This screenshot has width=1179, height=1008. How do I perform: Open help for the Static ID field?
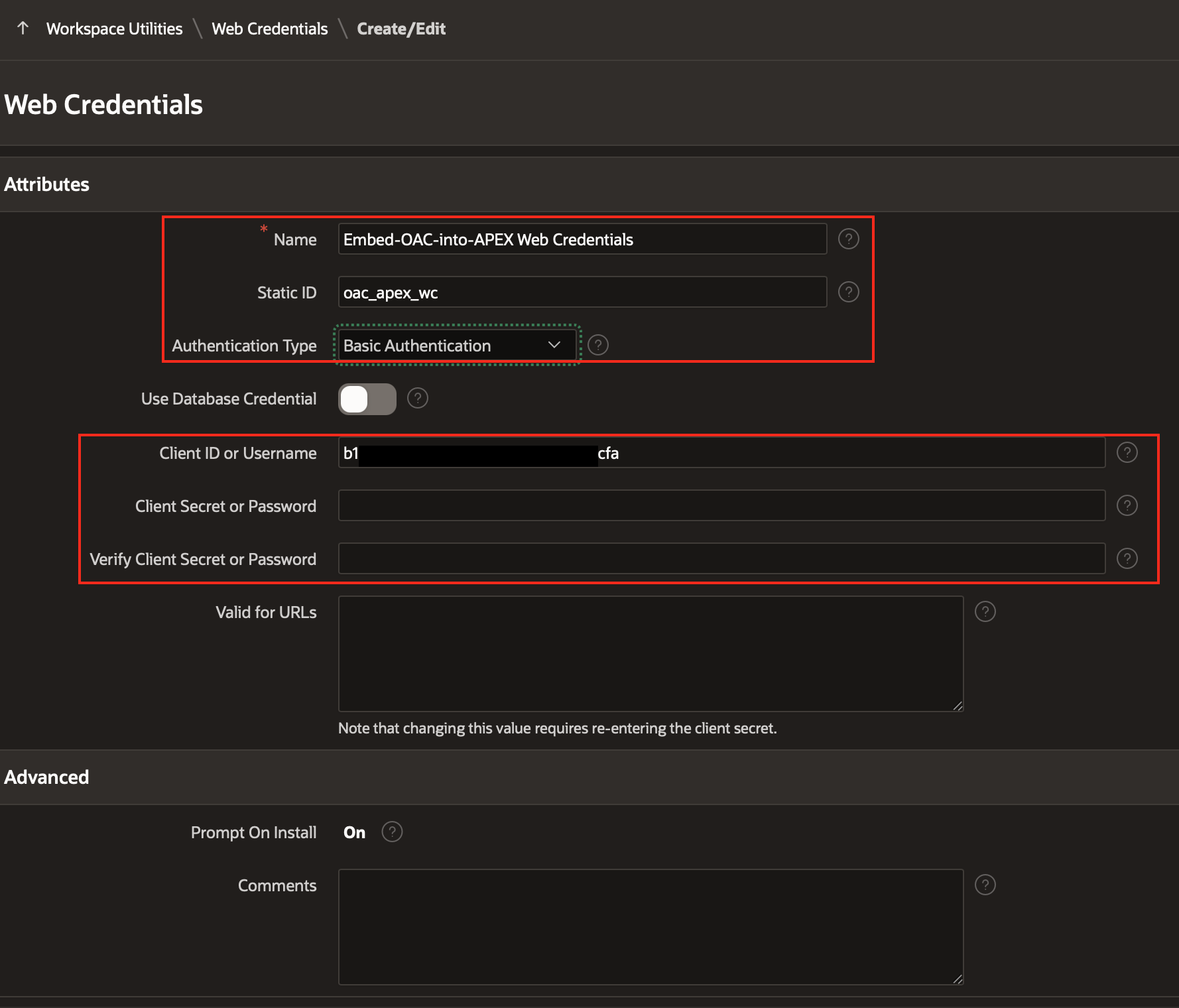tap(848, 292)
